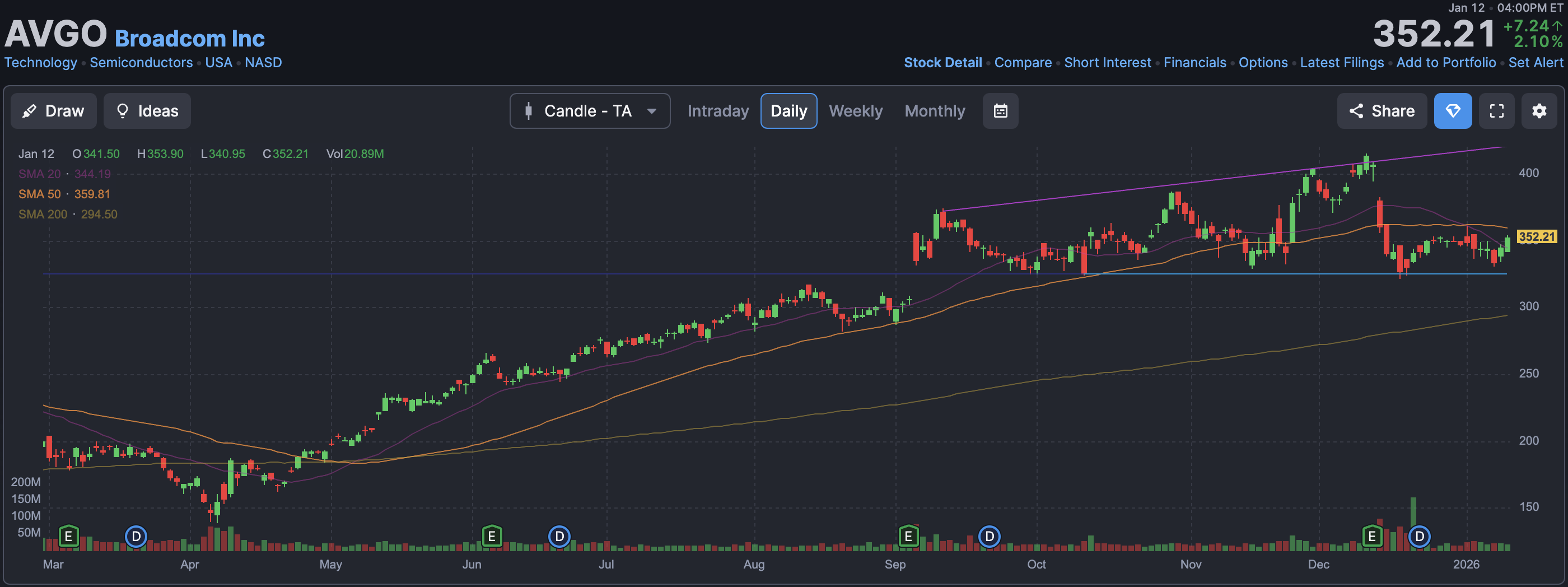1568x587 pixels.
Task: Switch to the Monthly timeframe
Action: [934, 111]
